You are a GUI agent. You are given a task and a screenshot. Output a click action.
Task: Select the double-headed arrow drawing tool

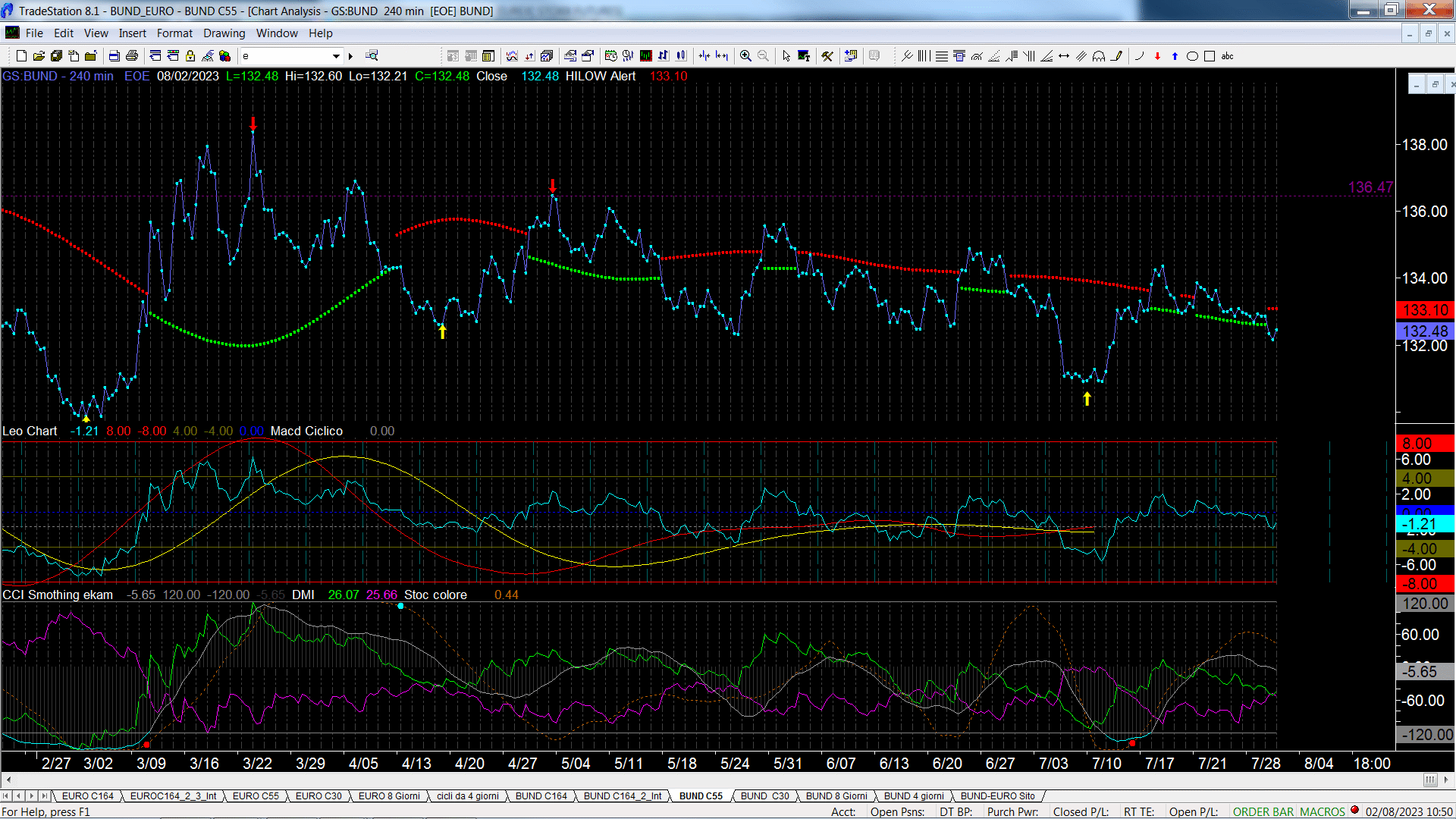click(1064, 56)
